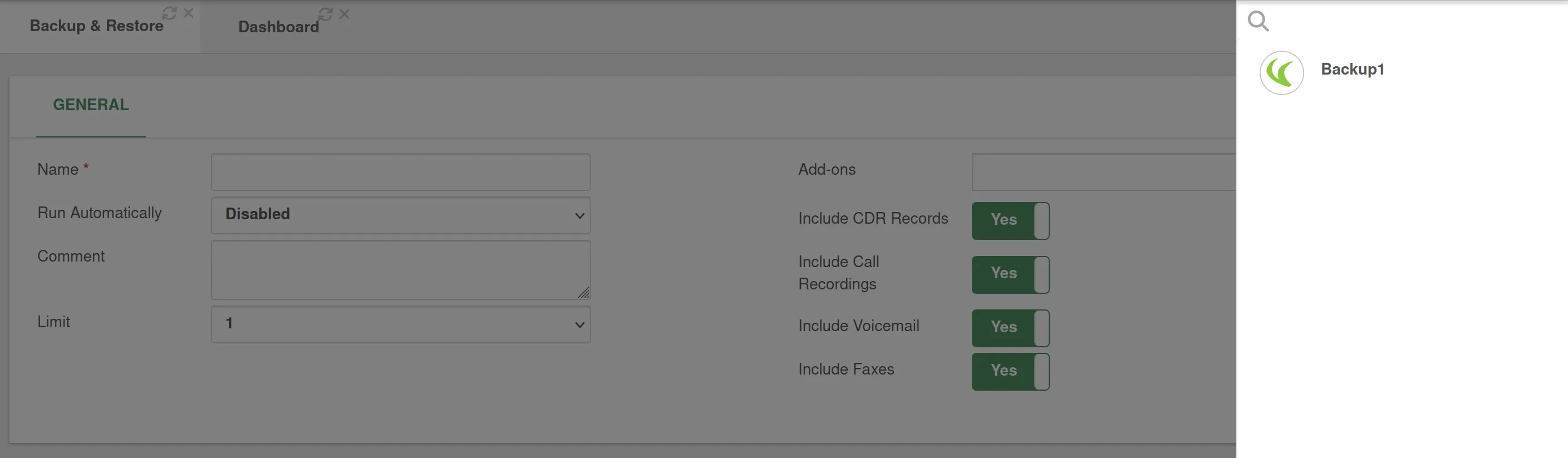Select the GENERAL section tab
Viewport: 1568px width, 458px height.
[91, 105]
